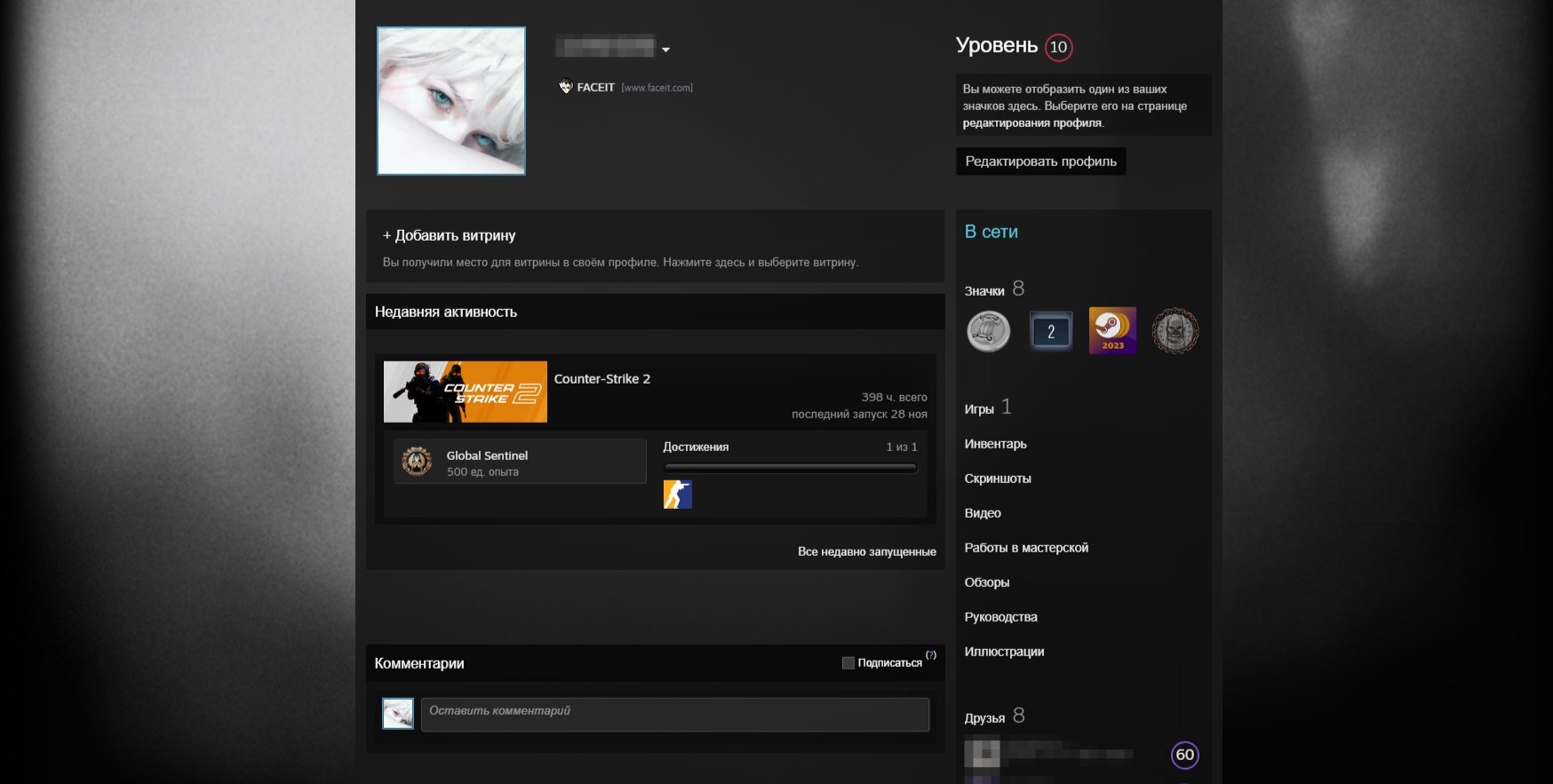The height and width of the screenshot is (784, 1553).
Task: Click the level 10 badge circle
Action: 1058,47
